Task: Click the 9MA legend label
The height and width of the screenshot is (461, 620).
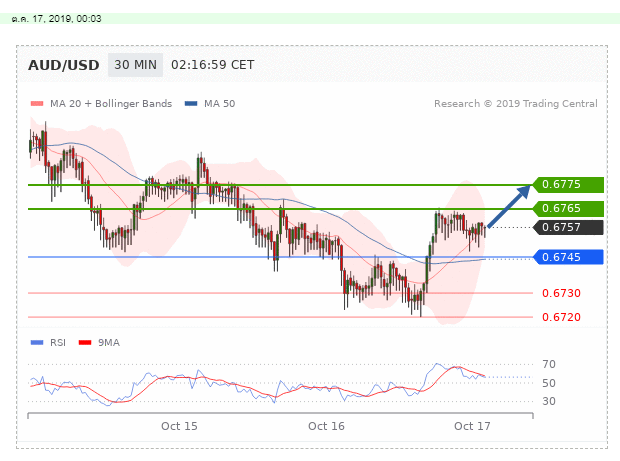Action: pyautogui.click(x=109, y=342)
